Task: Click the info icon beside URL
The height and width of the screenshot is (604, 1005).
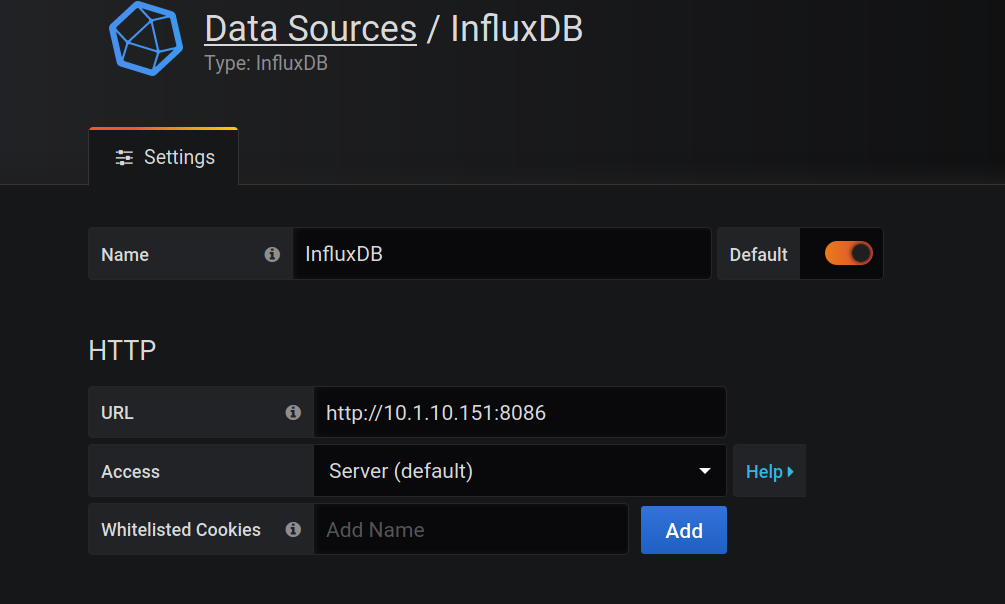Action: tap(293, 412)
